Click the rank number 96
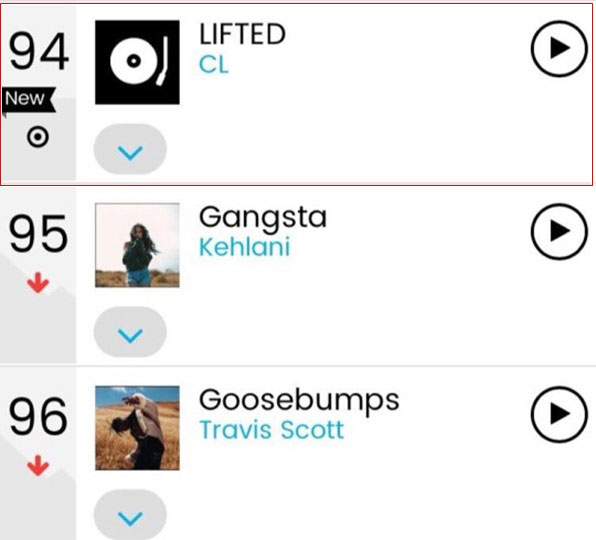Viewport: 596px width, 540px height. 38,416
